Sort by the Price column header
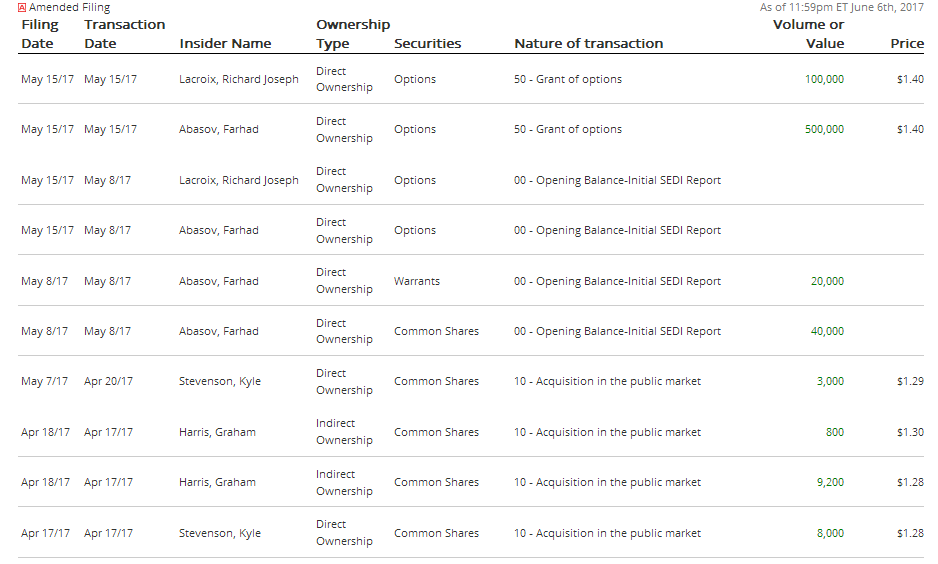This screenshot has width=938, height=564. 907,43
